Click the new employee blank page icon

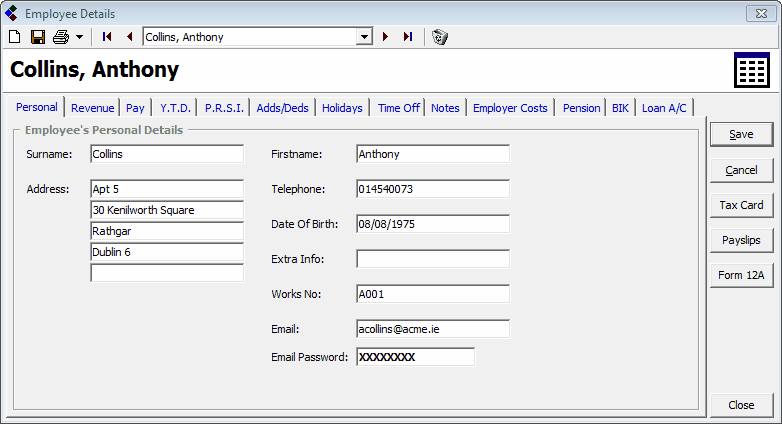[14, 37]
